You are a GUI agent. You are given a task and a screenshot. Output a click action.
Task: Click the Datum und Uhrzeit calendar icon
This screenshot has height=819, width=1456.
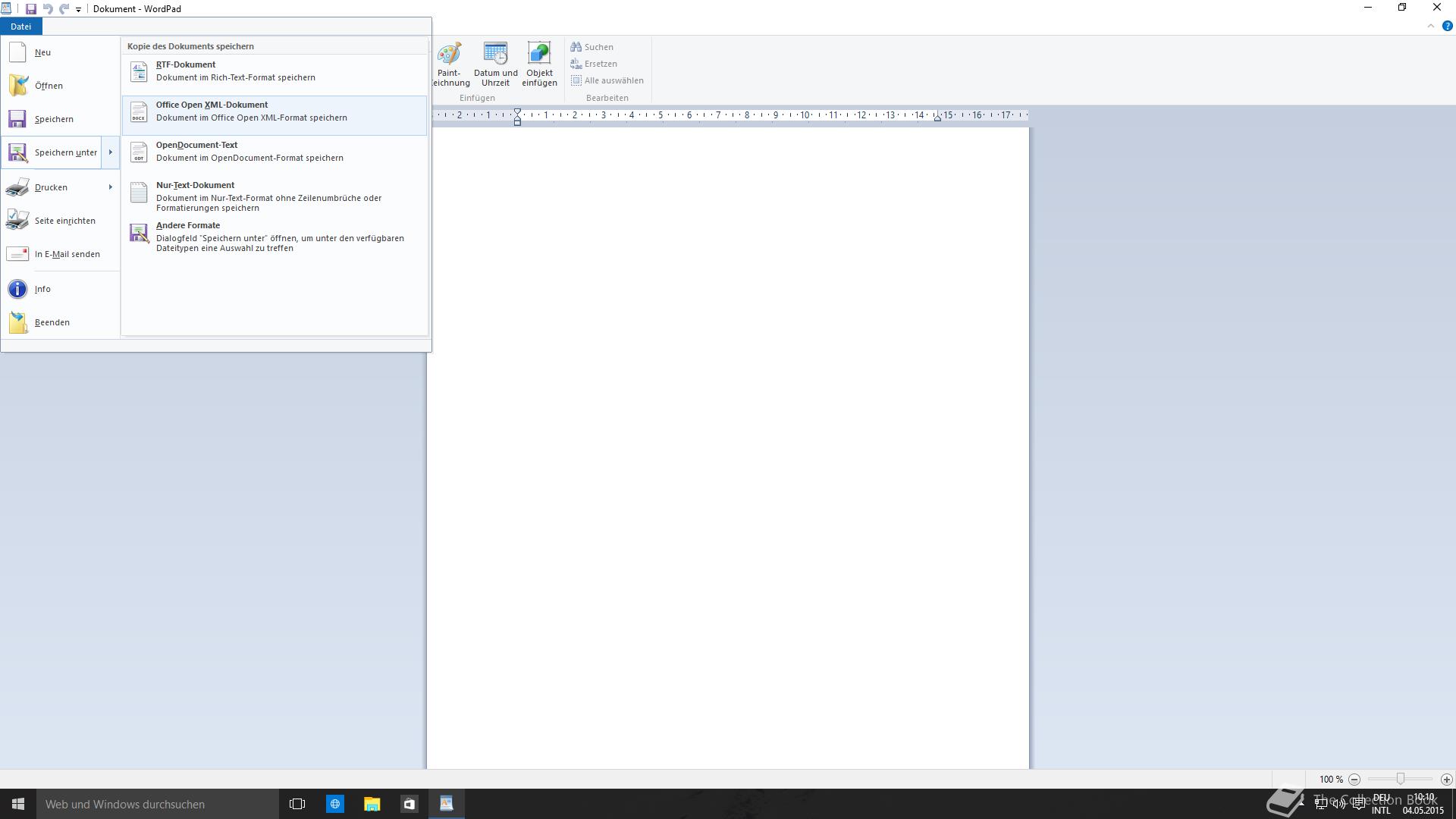point(496,53)
